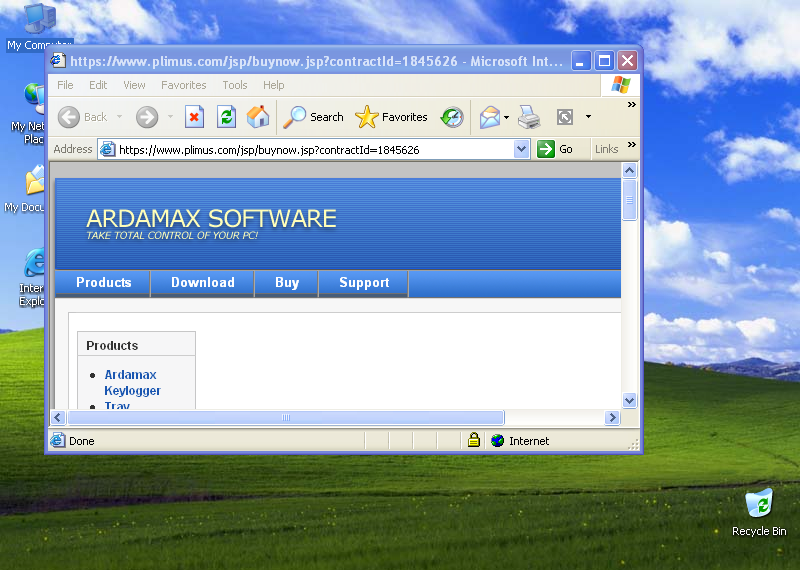This screenshot has height=570, width=800.
Task: Click the Products sidebar heading
Action: (112, 345)
